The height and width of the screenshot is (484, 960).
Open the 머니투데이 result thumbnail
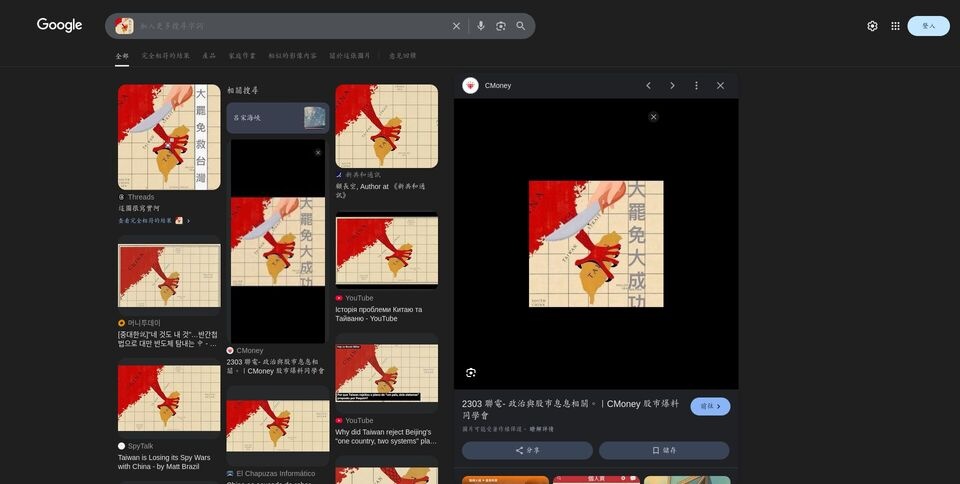coord(169,275)
